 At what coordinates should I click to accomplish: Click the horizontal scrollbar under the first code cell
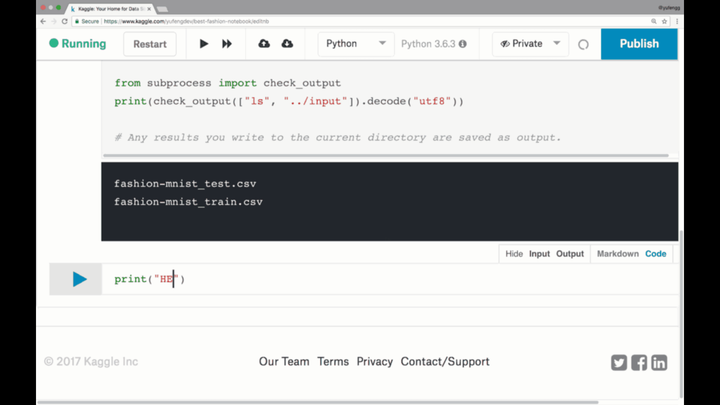pyautogui.click(x=386, y=156)
